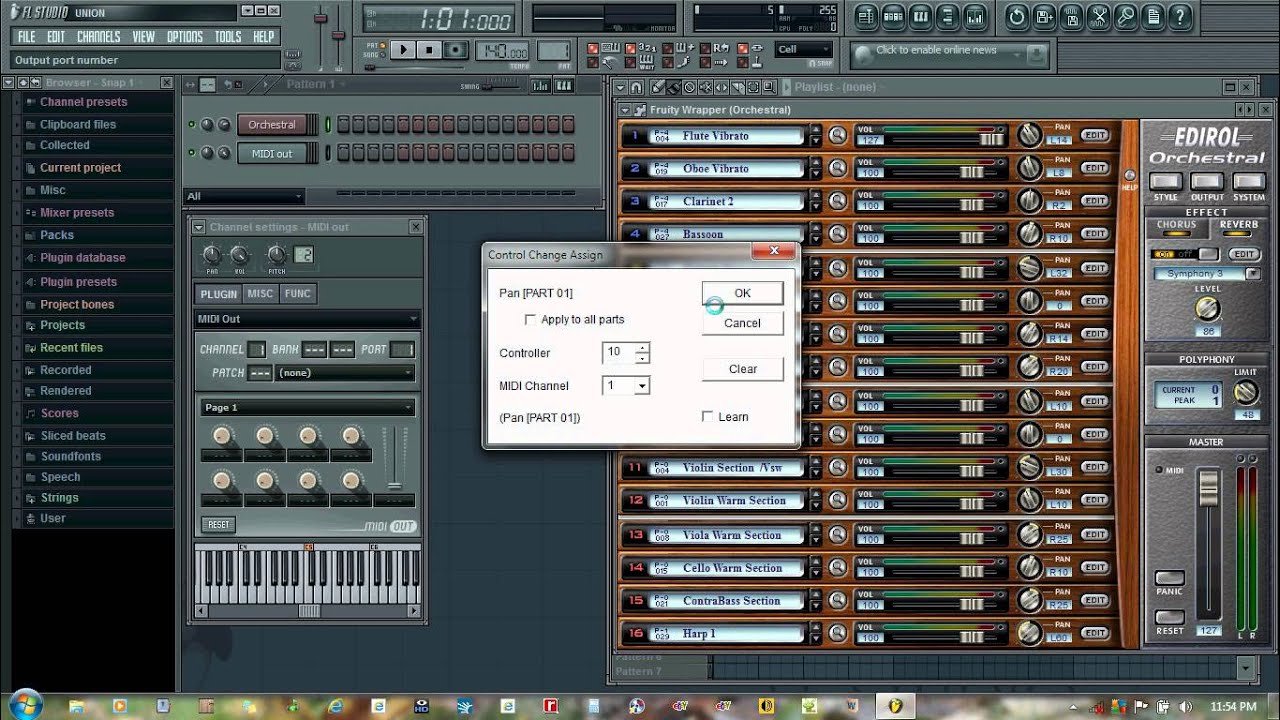Click the Stop transport button

coord(429,50)
